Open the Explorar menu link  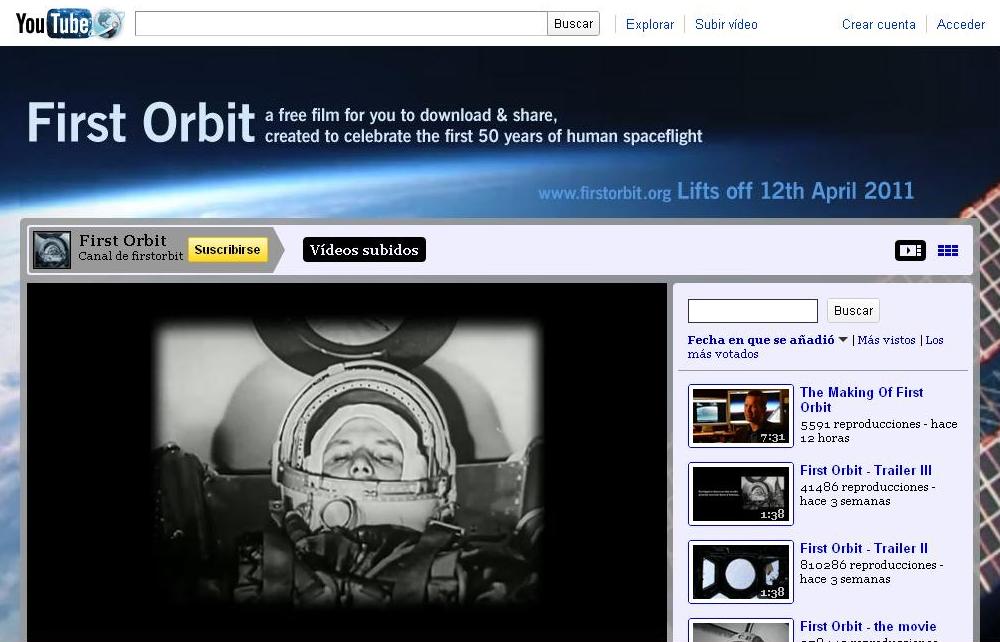point(650,24)
